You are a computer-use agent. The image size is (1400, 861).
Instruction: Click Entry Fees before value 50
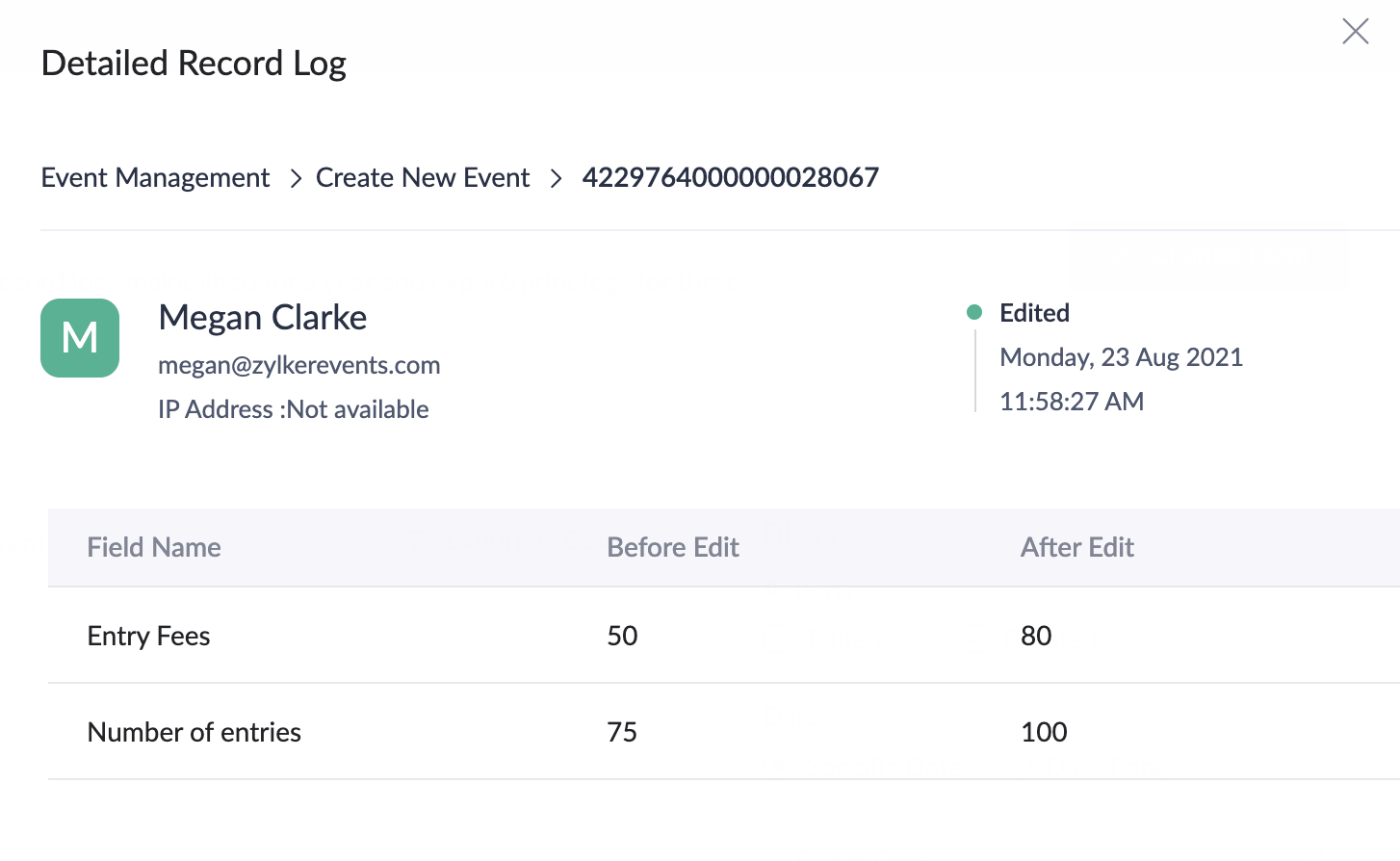click(x=622, y=636)
